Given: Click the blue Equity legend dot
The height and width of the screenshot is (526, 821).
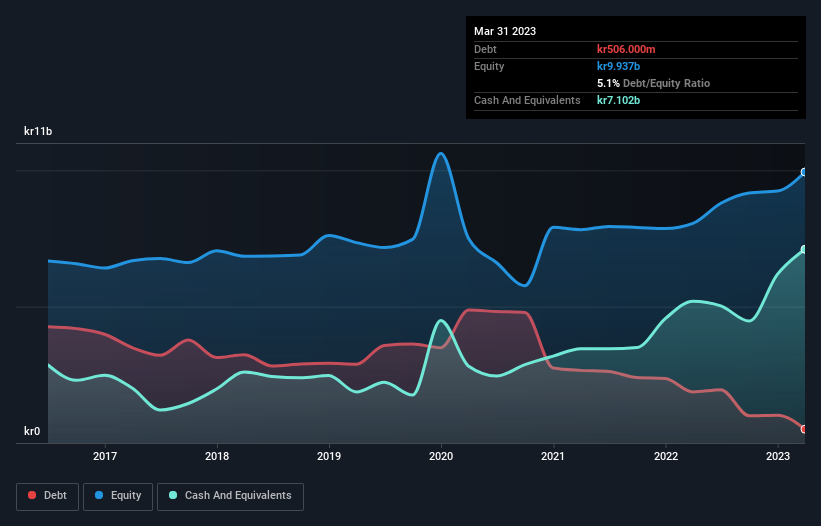Looking at the screenshot, I should click(x=99, y=495).
